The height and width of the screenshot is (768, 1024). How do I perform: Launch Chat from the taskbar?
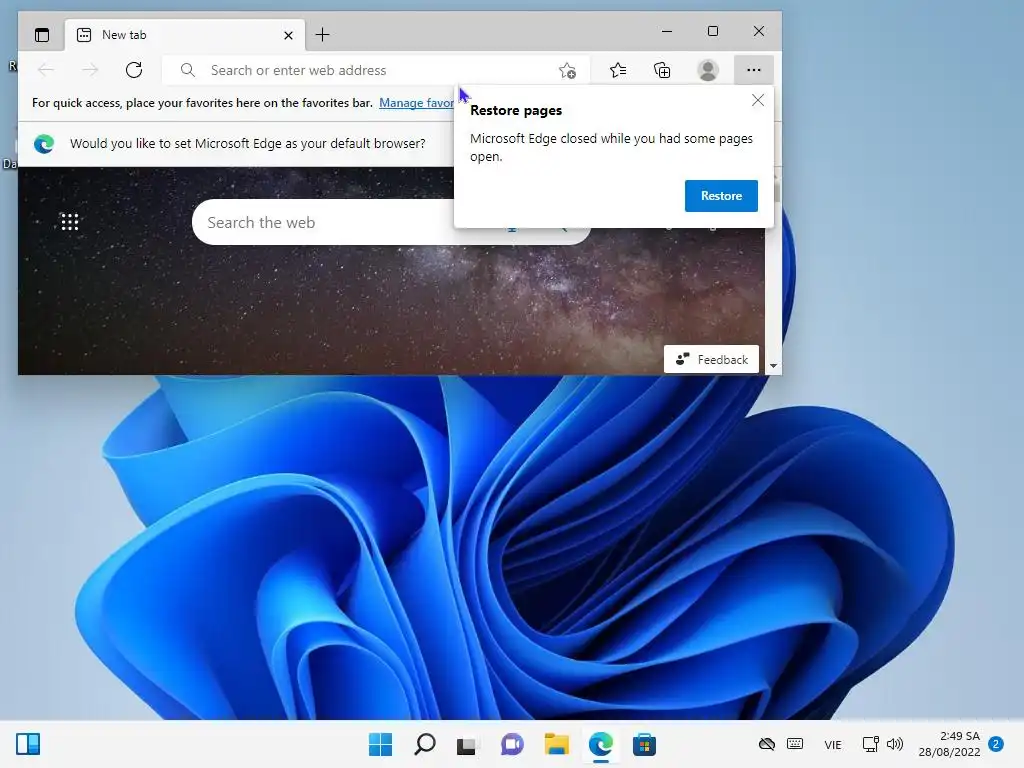click(512, 744)
